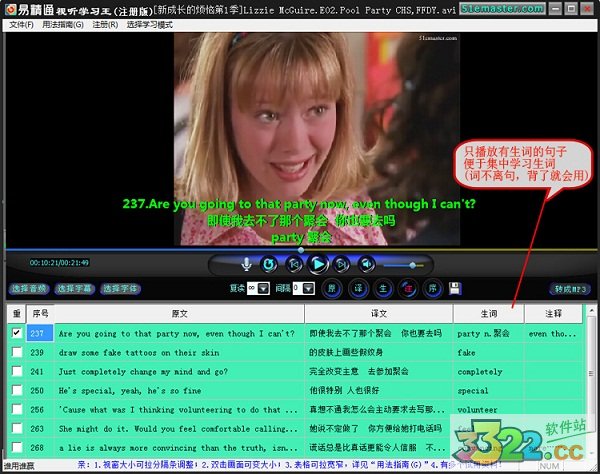Image resolution: width=600 pixels, height=474 pixels.
Task: Open the 文件(F) menu
Action: (x=21, y=25)
